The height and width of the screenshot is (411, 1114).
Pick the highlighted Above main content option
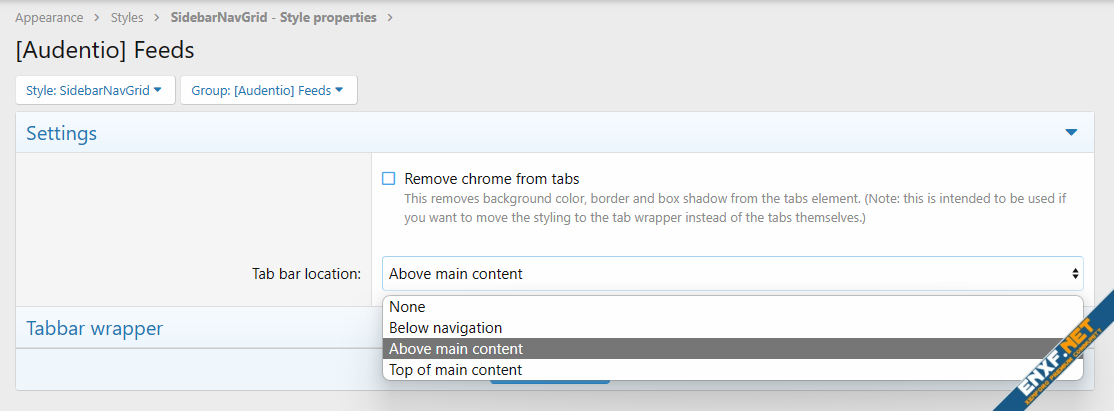coord(455,349)
